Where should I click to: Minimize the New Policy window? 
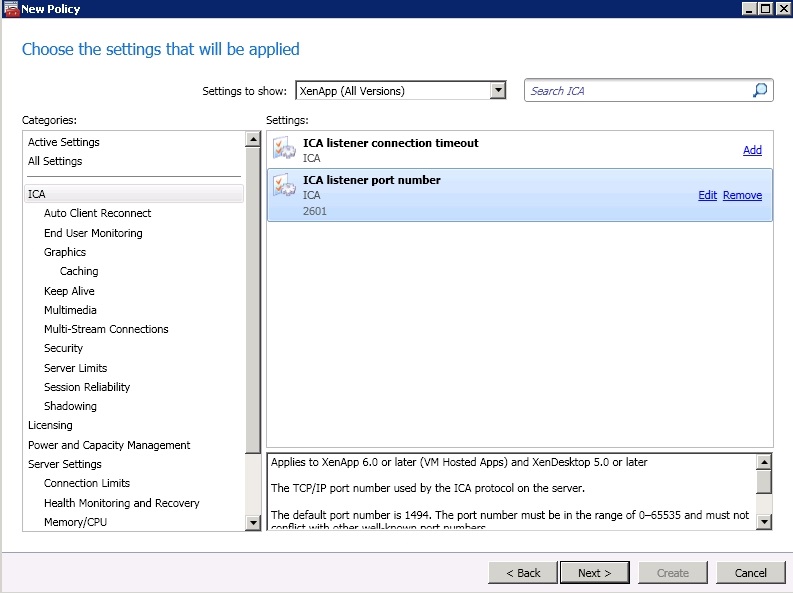pyautogui.click(x=749, y=9)
